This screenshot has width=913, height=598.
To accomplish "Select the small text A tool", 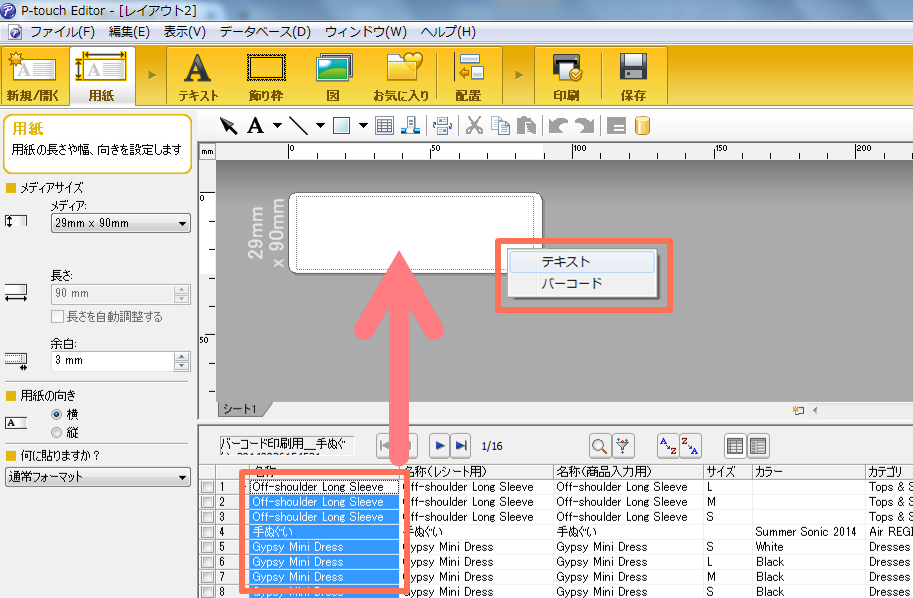I will click(256, 126).
